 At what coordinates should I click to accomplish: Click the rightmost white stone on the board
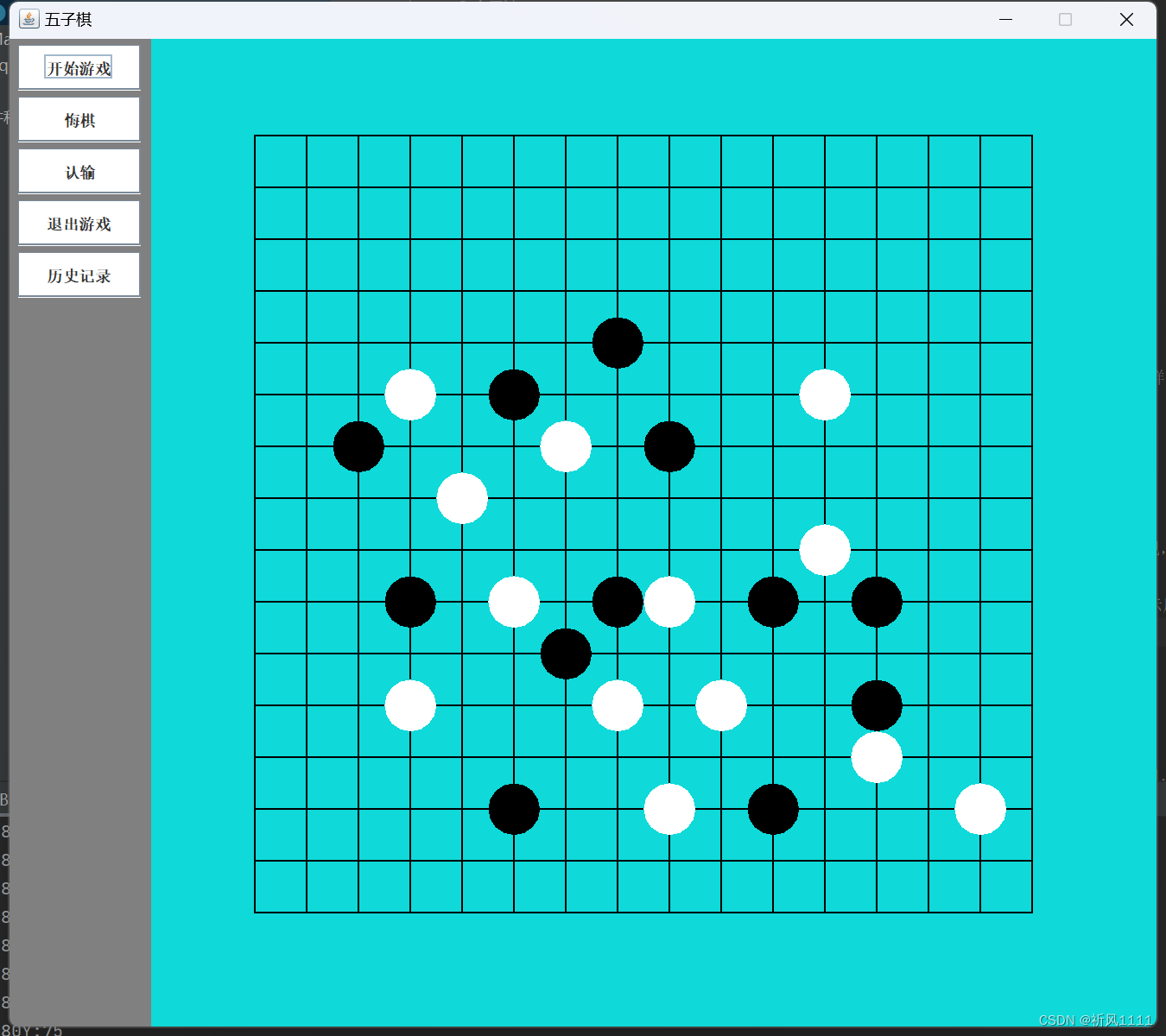(980, 809)
